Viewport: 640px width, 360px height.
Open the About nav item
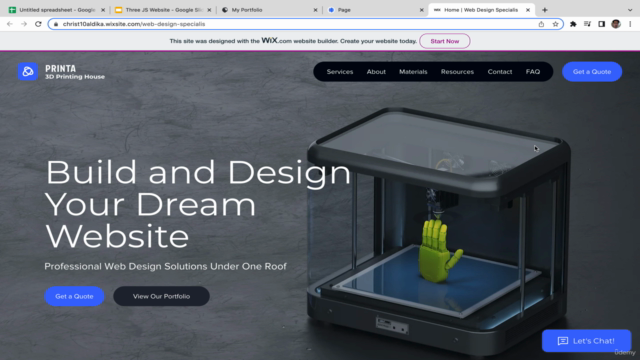coord(376,71)
